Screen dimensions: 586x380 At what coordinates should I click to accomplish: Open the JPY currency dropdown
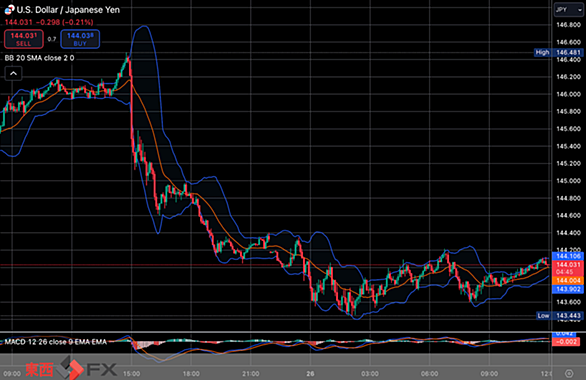568,10
